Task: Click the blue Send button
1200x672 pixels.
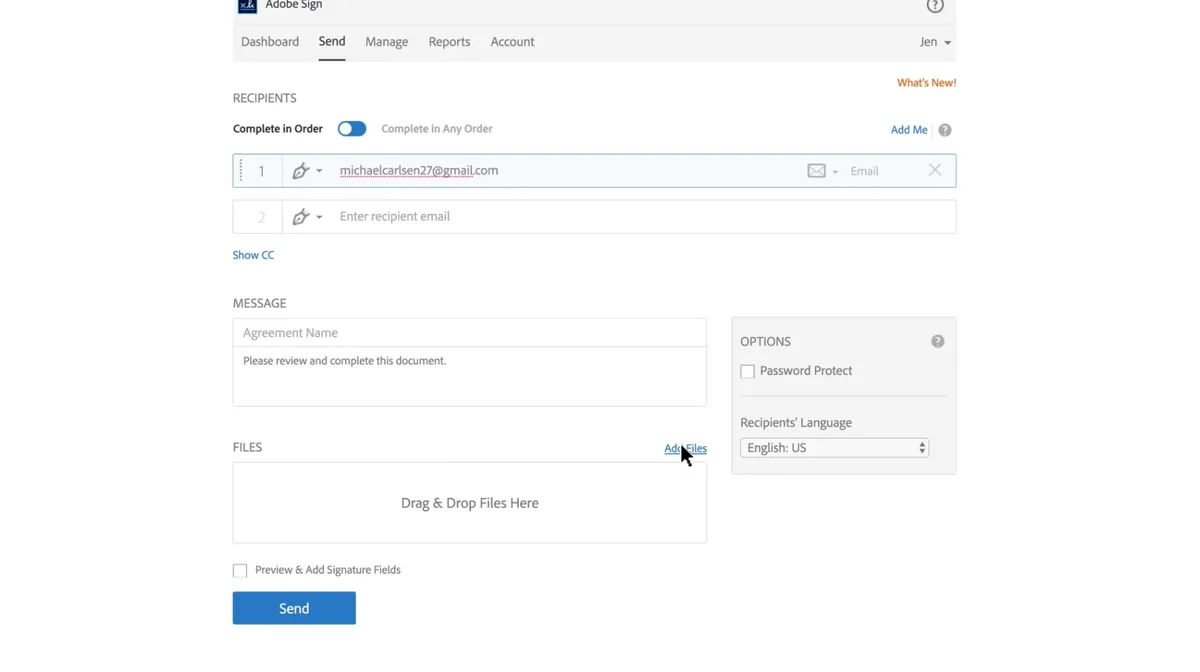Action: pos(294,608)
